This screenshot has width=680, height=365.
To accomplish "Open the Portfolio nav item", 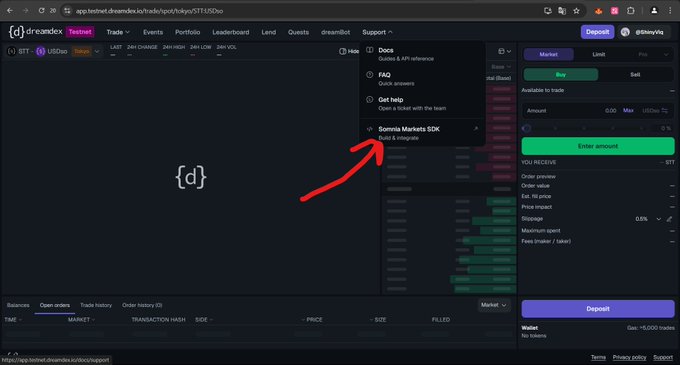I will pyautogui.click(x=187, y=32).
